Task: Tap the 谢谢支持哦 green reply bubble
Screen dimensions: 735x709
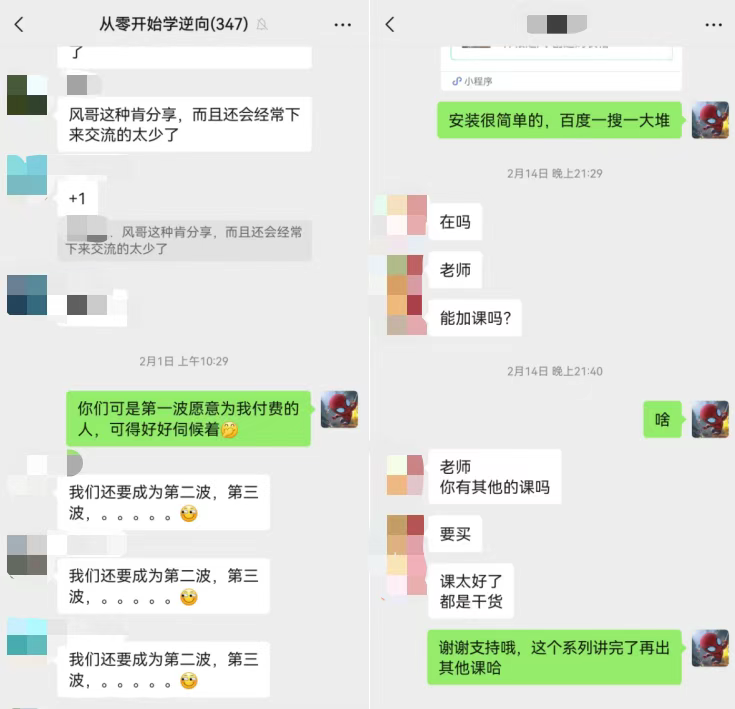Action: click(x=554, y=657)
